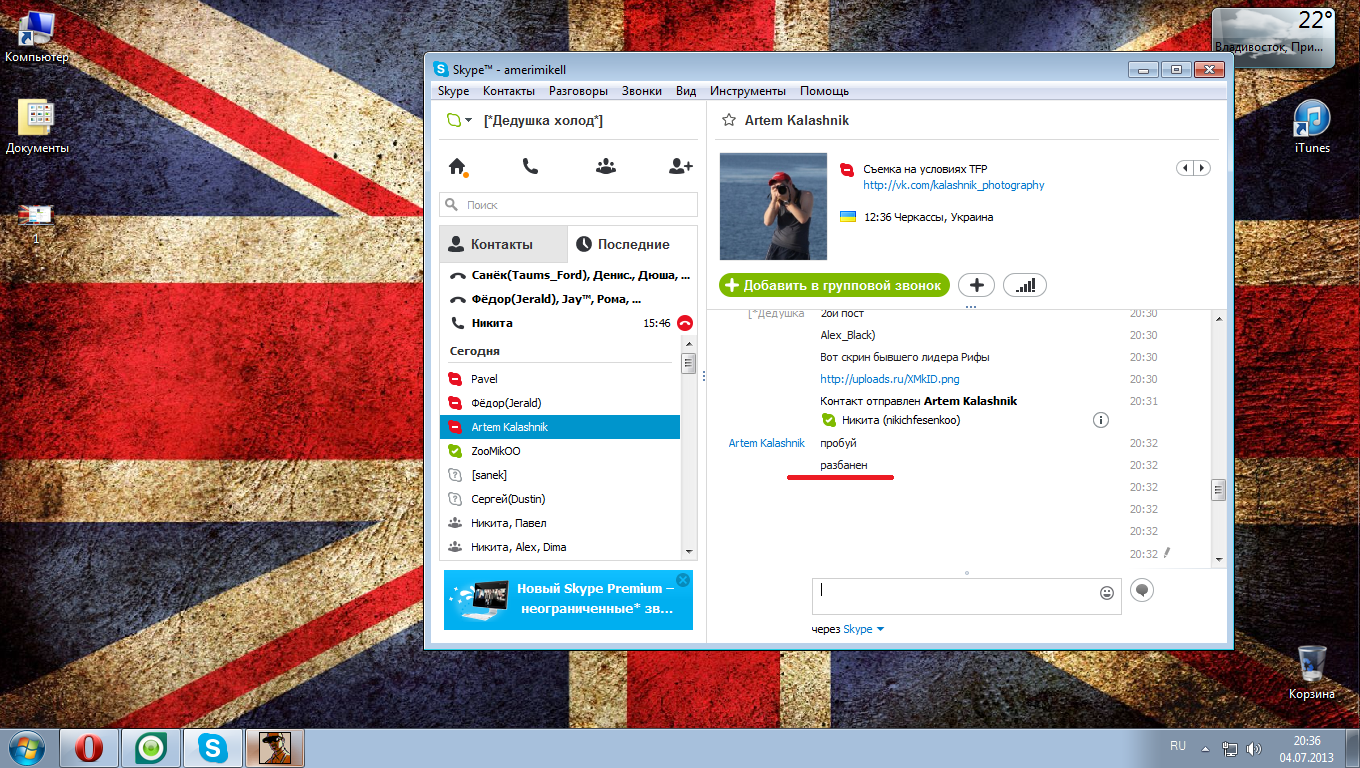Viewport: 1360px width, 768px height.
Task: Open the Никита, Alex, Dima group chat
Action: click(x=560, y=547)
